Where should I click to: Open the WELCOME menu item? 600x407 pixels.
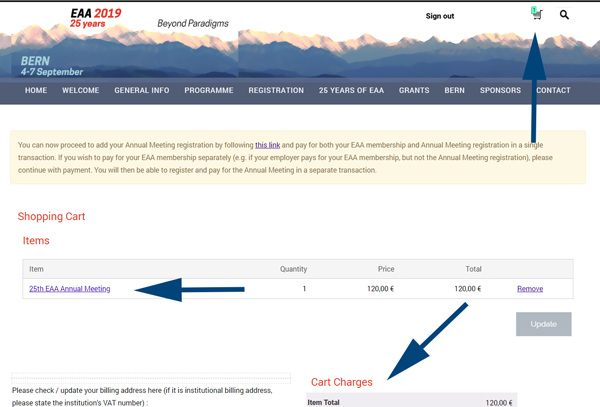pos(81,90)
